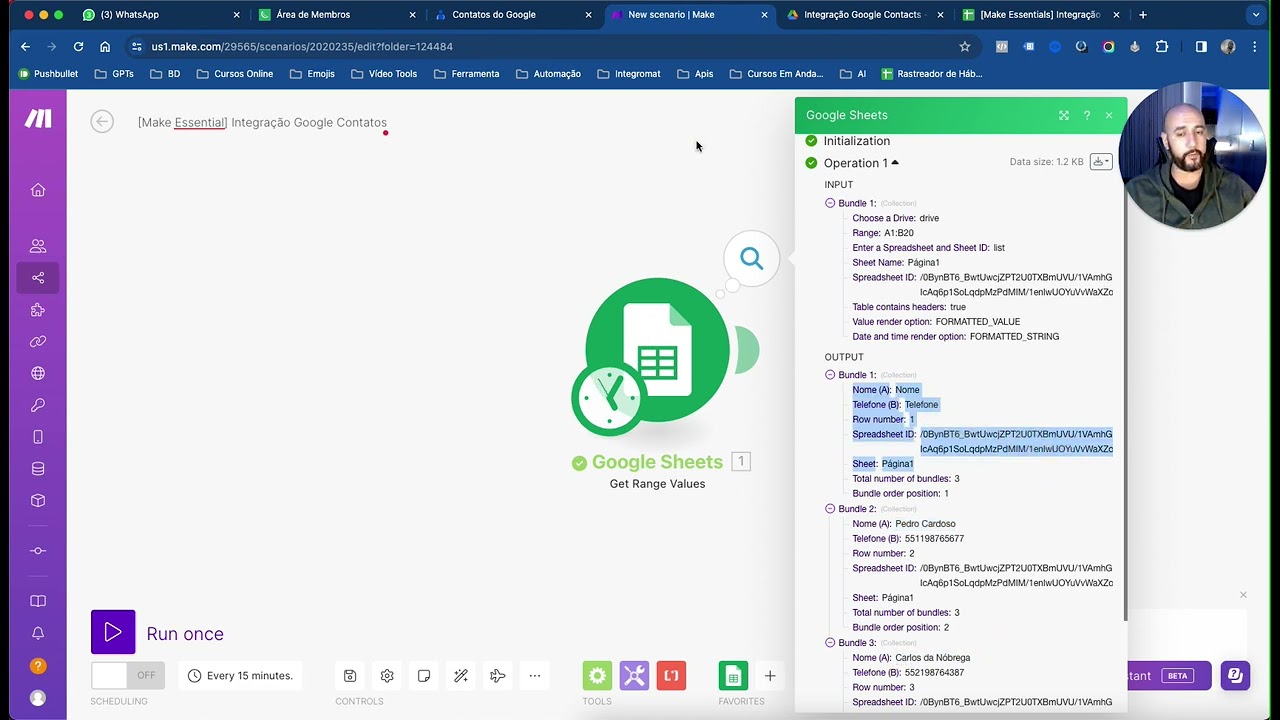Select Pedro Cardoso name value
The height and width of the screenshot is (720, 1280).
(925, 524)
